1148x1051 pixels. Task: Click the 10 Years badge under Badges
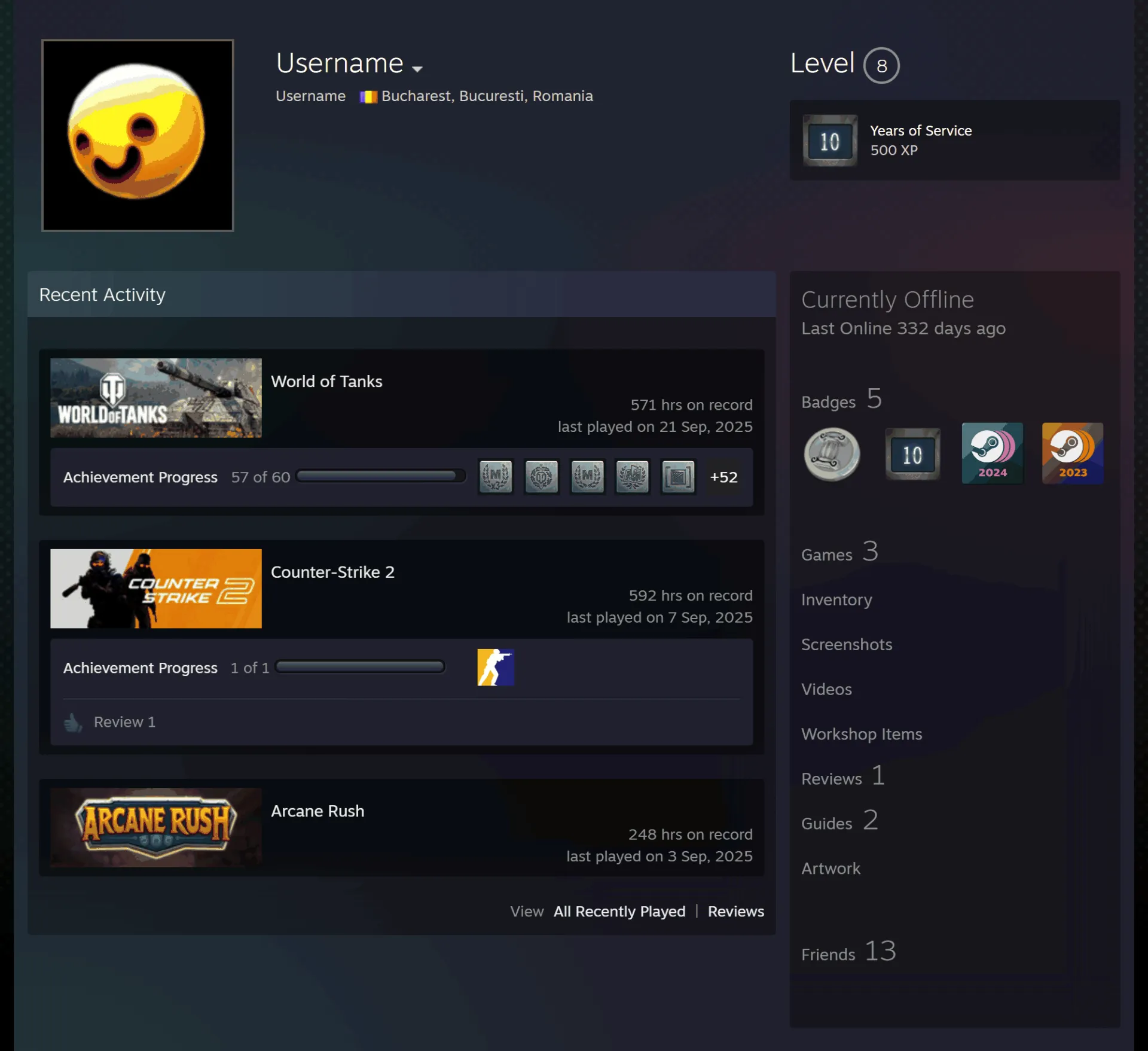[x=912, y=454]
